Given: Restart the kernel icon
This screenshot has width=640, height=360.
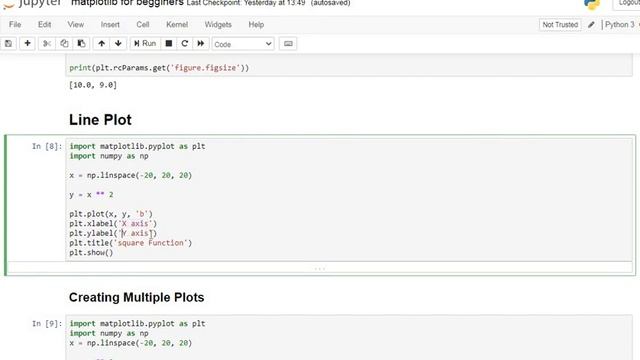Looking at the screenshot, I should coord(184,44).
